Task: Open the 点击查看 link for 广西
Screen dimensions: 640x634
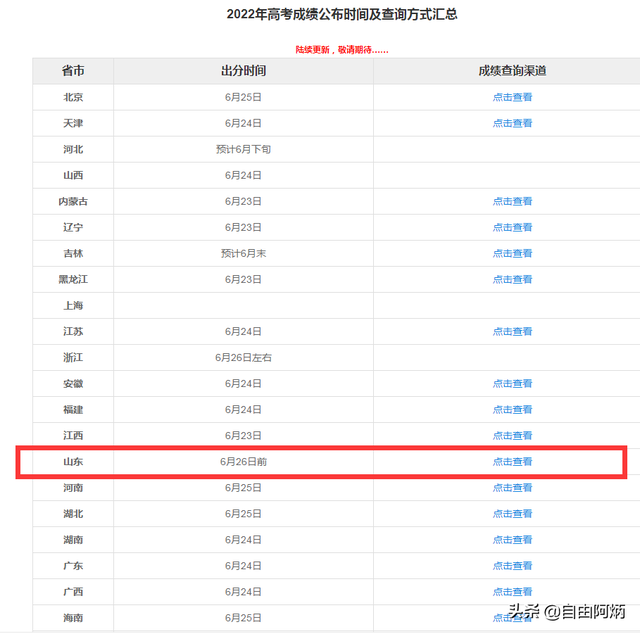Action: tap(512, 592)
